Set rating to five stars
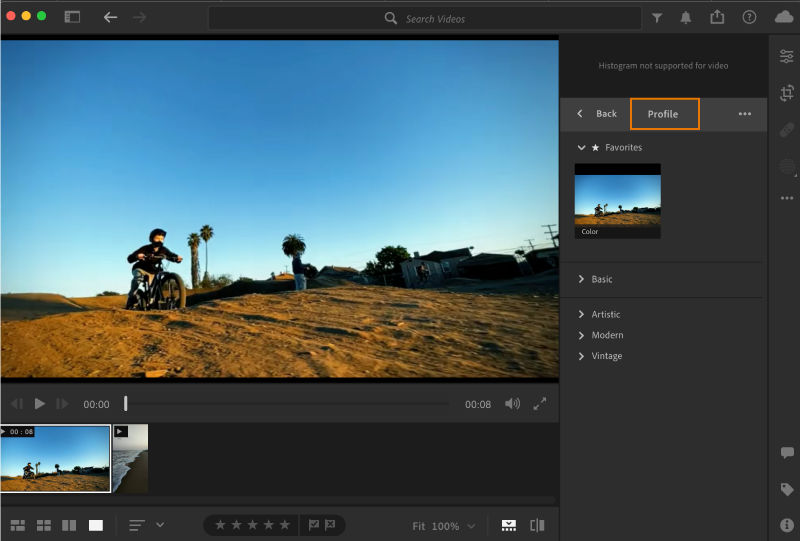The image size is (800, 541). 285,525
